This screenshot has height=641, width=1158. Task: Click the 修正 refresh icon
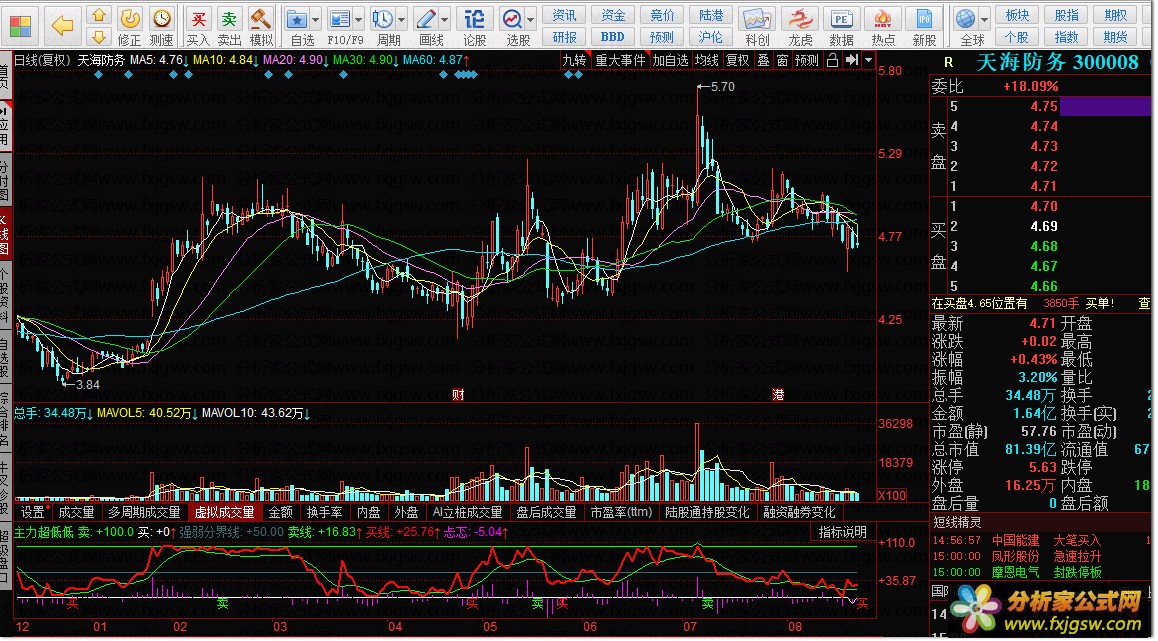pyautogui.click(x=130, y=18)
